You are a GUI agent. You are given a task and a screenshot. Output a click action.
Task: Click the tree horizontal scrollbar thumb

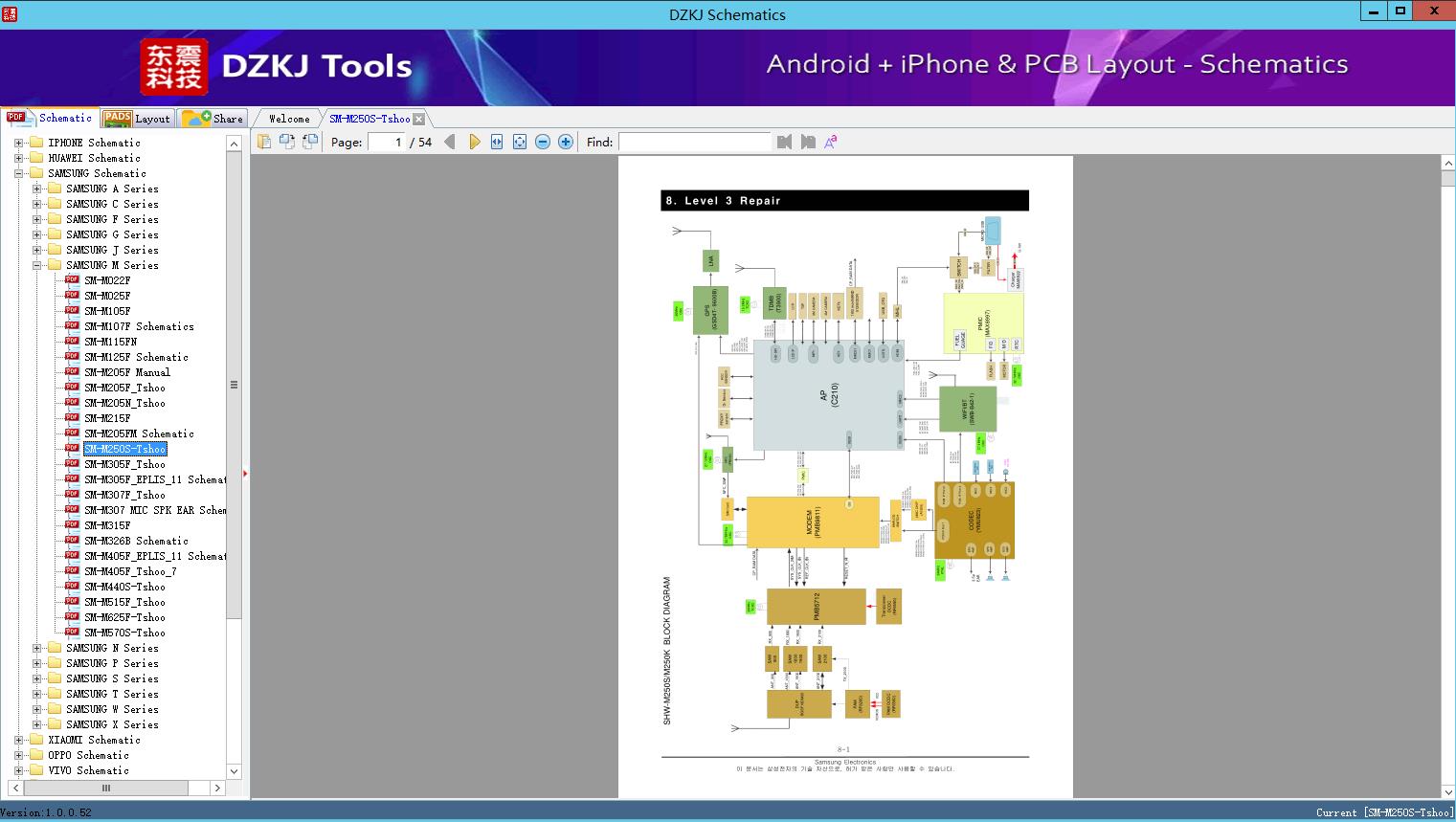click(x=106, y=788)
